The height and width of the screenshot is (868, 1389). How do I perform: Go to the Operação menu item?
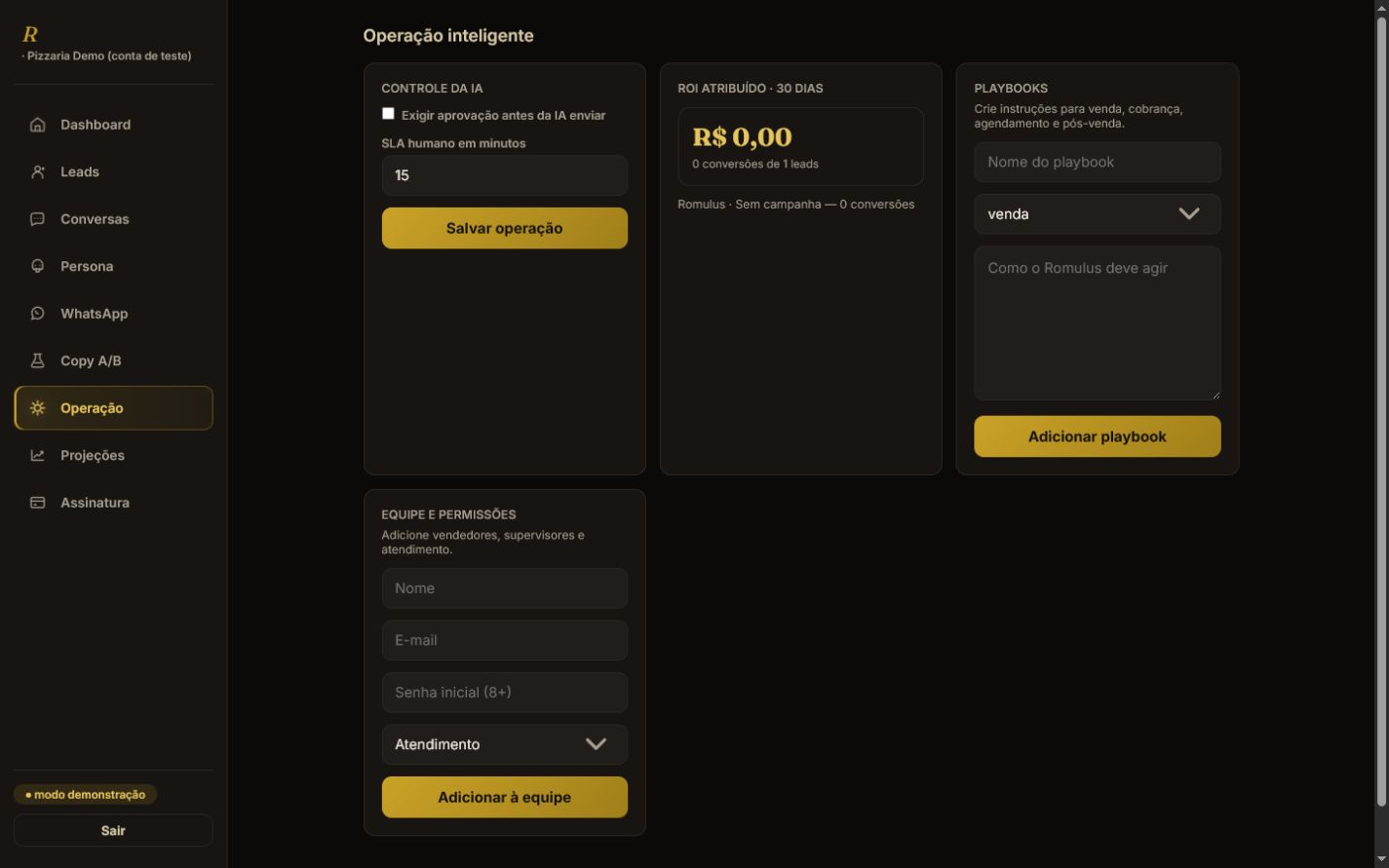pyautogui.click(x=113, y=408)
